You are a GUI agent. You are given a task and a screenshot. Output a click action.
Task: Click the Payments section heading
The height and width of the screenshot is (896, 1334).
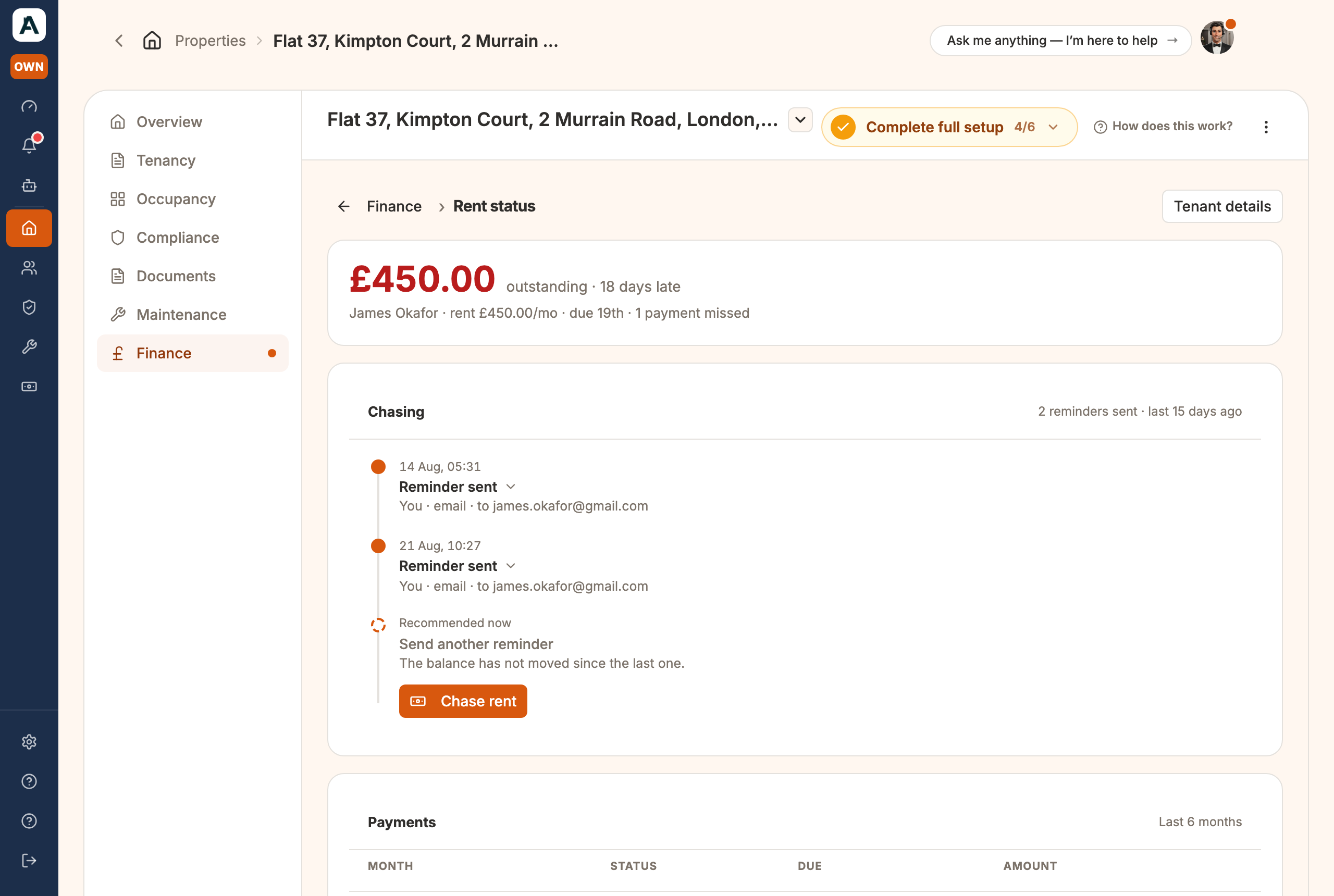coord(402,822)
